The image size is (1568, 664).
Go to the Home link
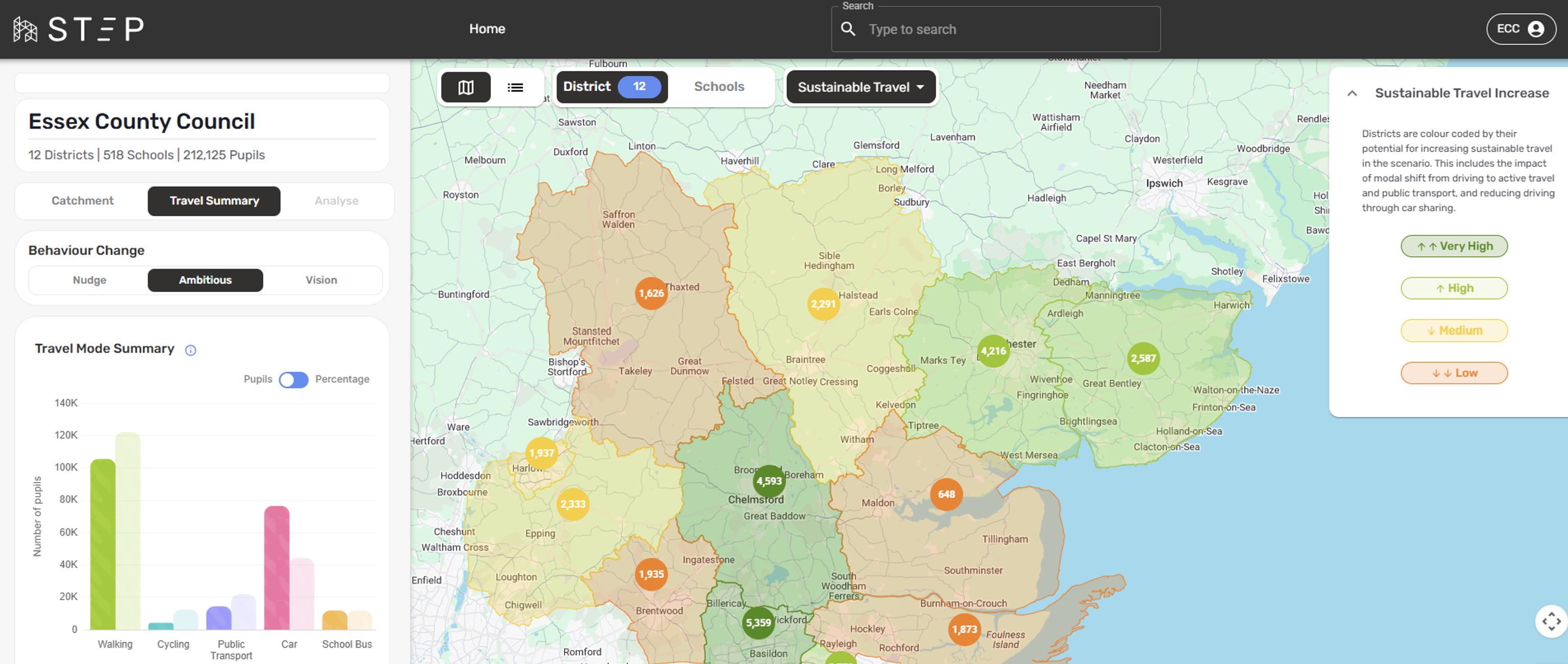(x=486, y=29)
